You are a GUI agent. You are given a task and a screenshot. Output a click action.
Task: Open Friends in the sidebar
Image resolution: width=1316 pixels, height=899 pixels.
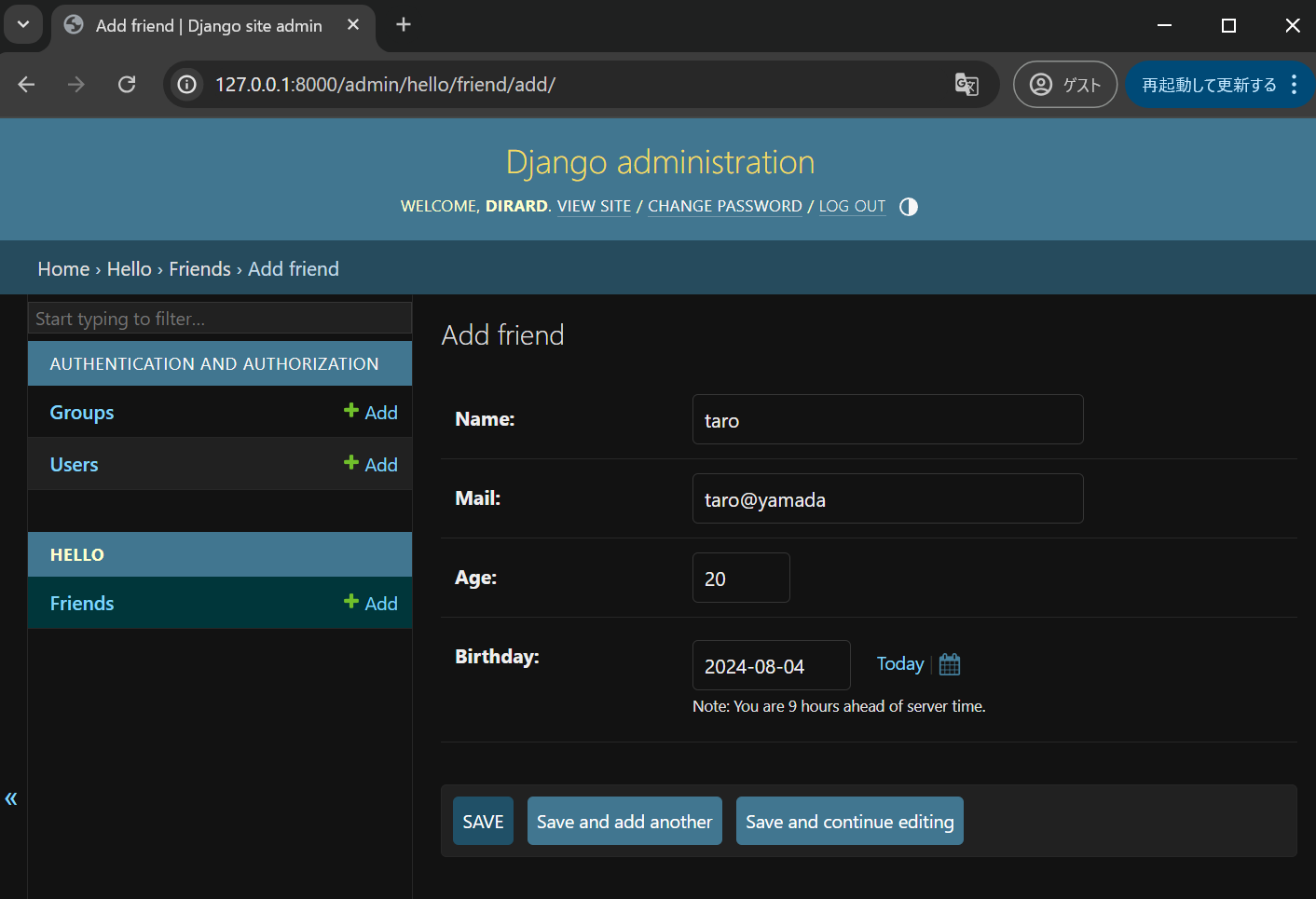(82, 604)
